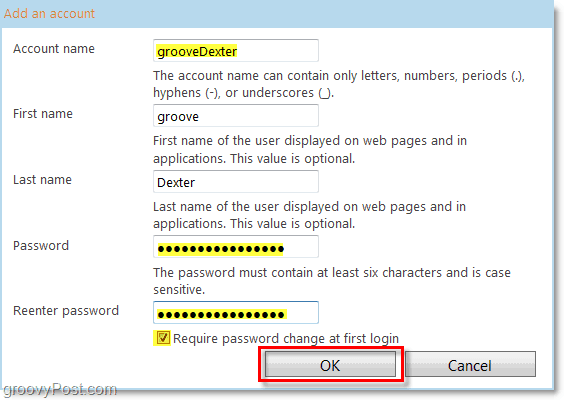The height and width of the screenshot is (400, 564).
Task: Click the 'Password' label text
Action: click(41, 245)
